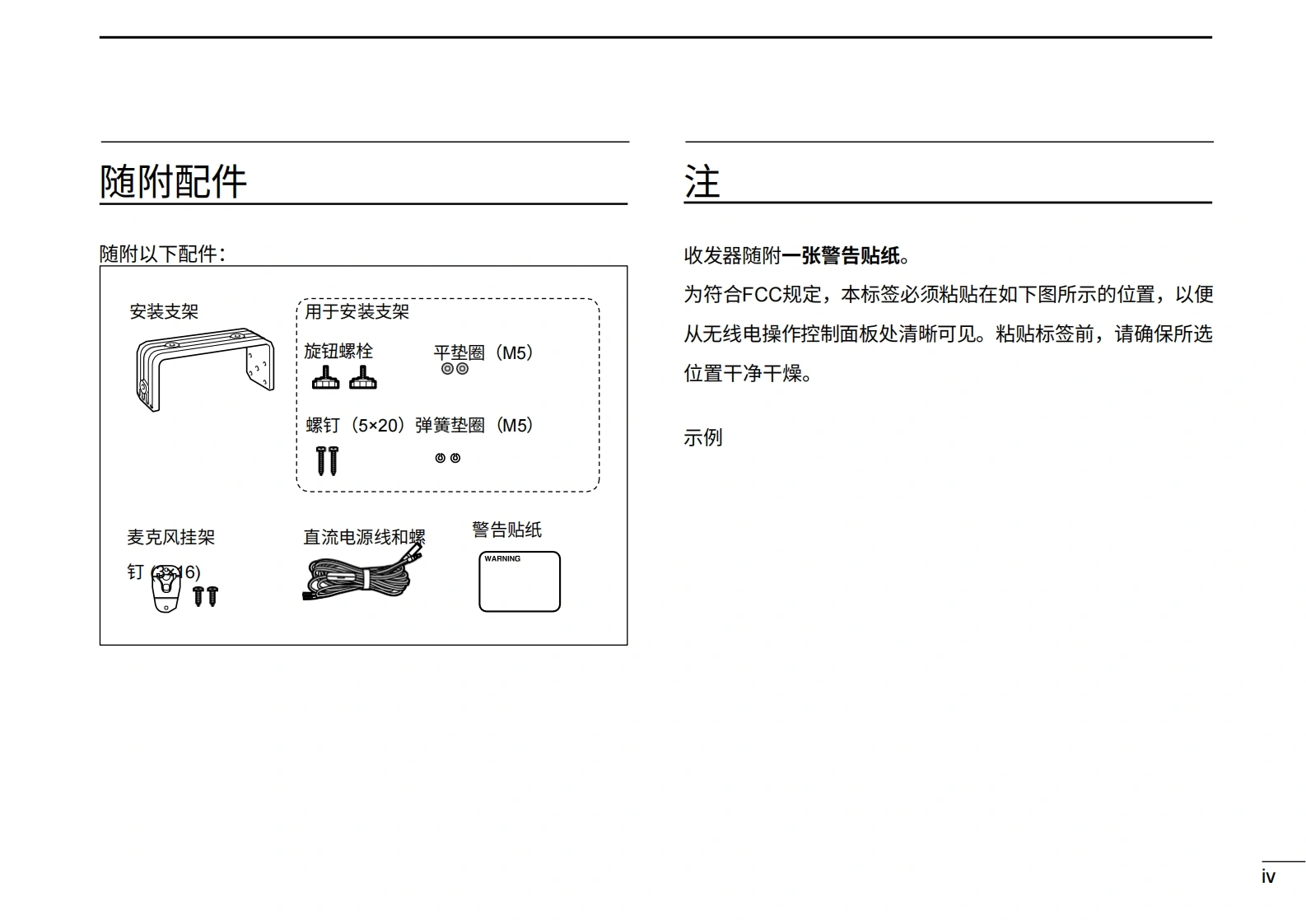This screenshot has height=924, width=1306.
Task: Select the spring washers (M5) drawing
Action: [448, 458]
